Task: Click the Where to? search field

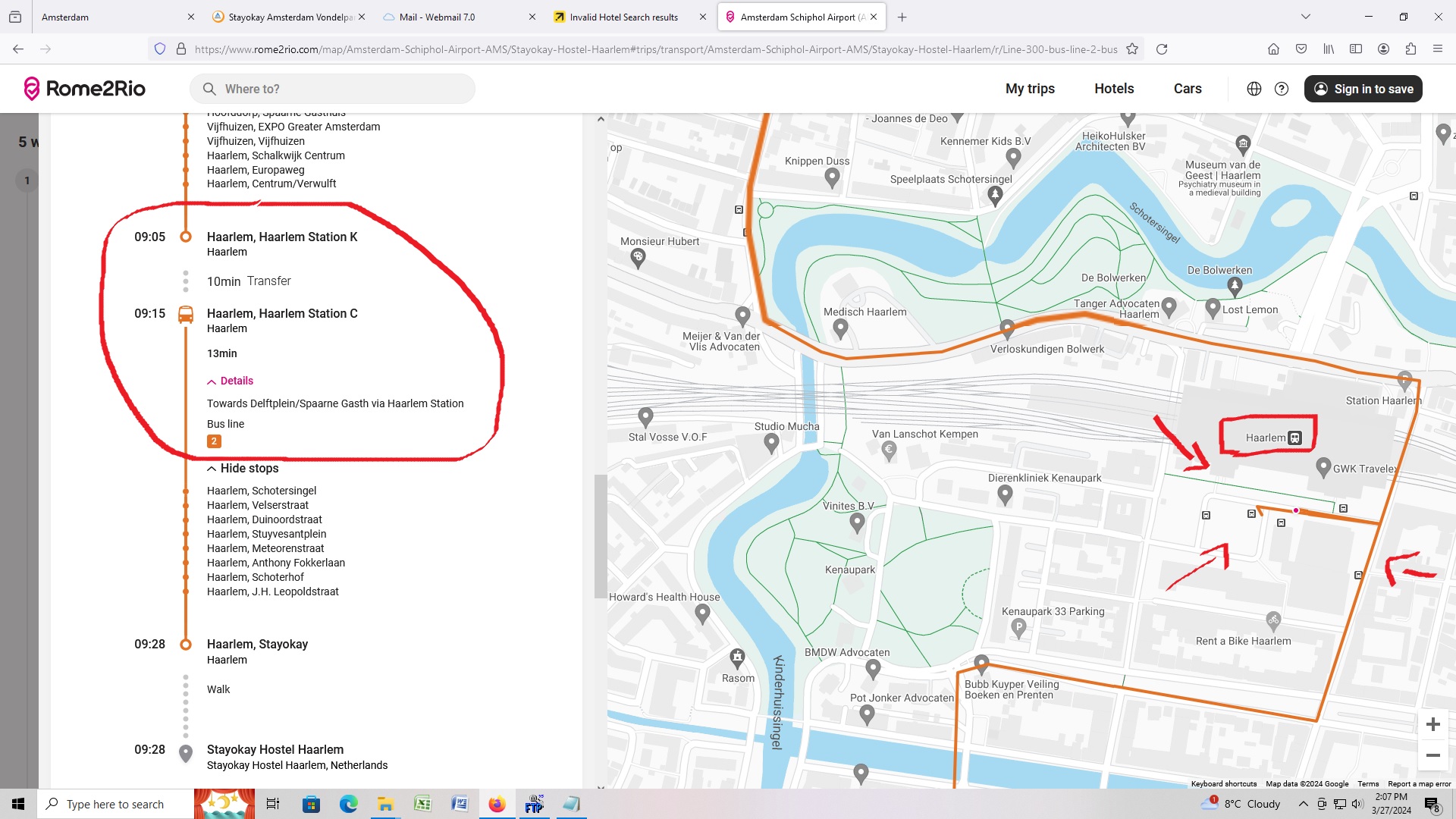Action: [332, 89]
